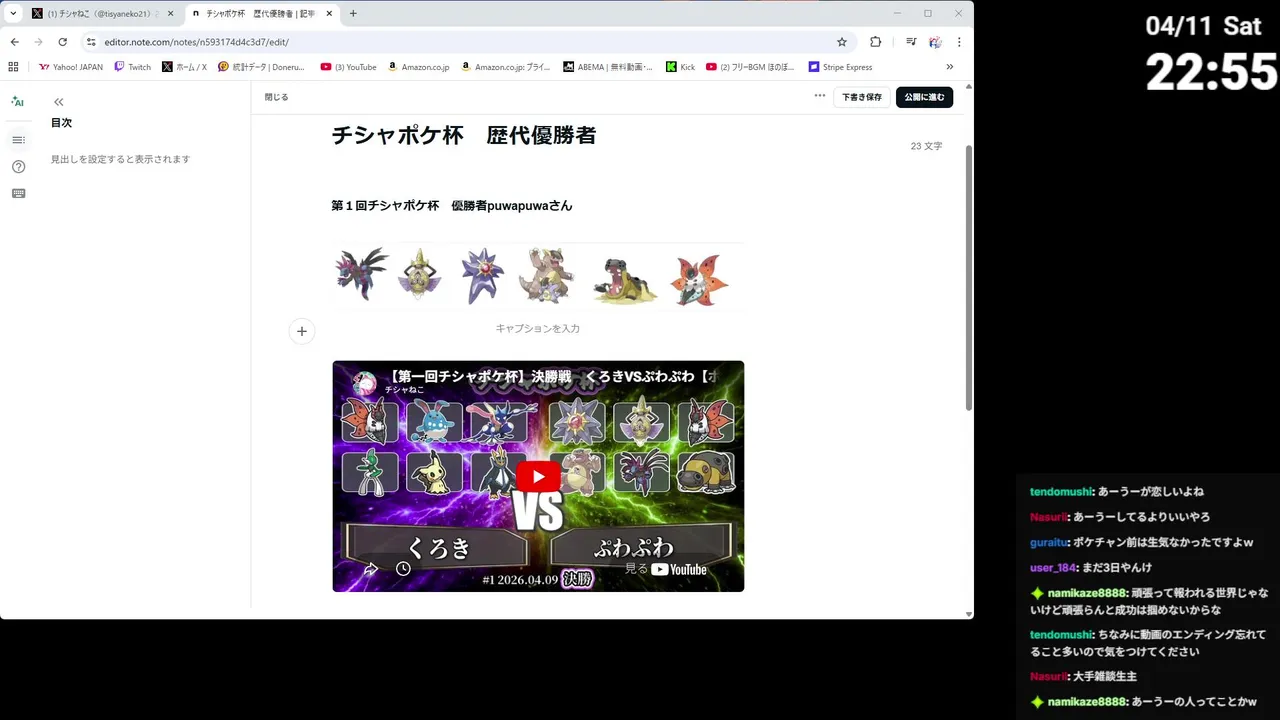Select the six-Pokémon team image
Image resolution: width=1280 pixels, height=720 pixels.
tap(538, 276)
